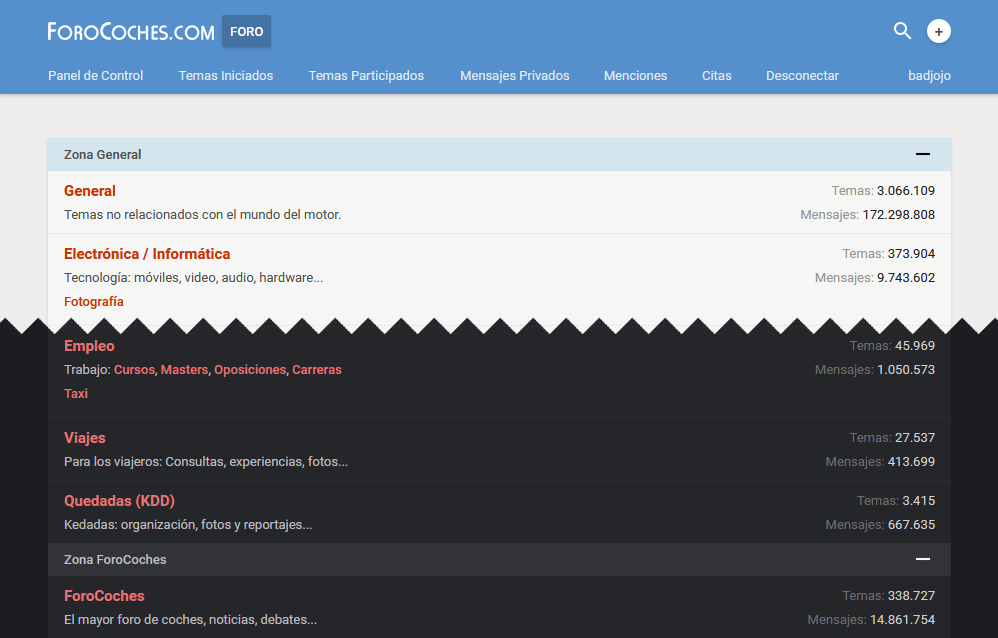Enter the Quedadas (KDD) forum
Screen dimensions: 998x638
click(x=119, y=500)
